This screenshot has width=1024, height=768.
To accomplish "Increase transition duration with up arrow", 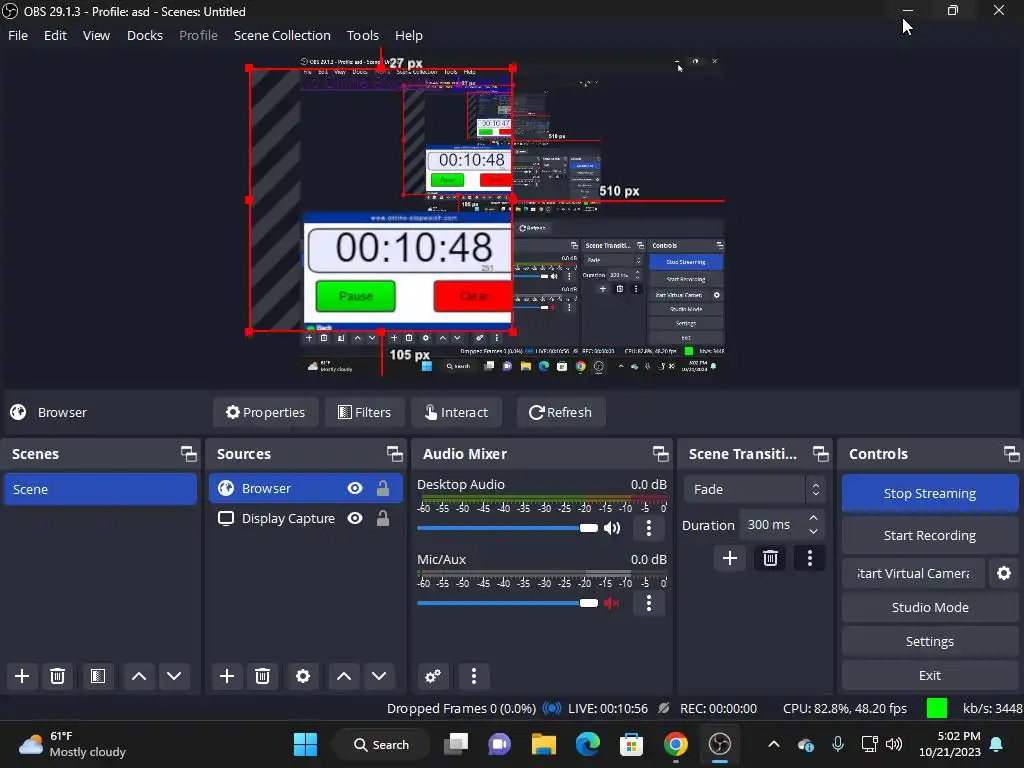I will (x=813, y=518).
